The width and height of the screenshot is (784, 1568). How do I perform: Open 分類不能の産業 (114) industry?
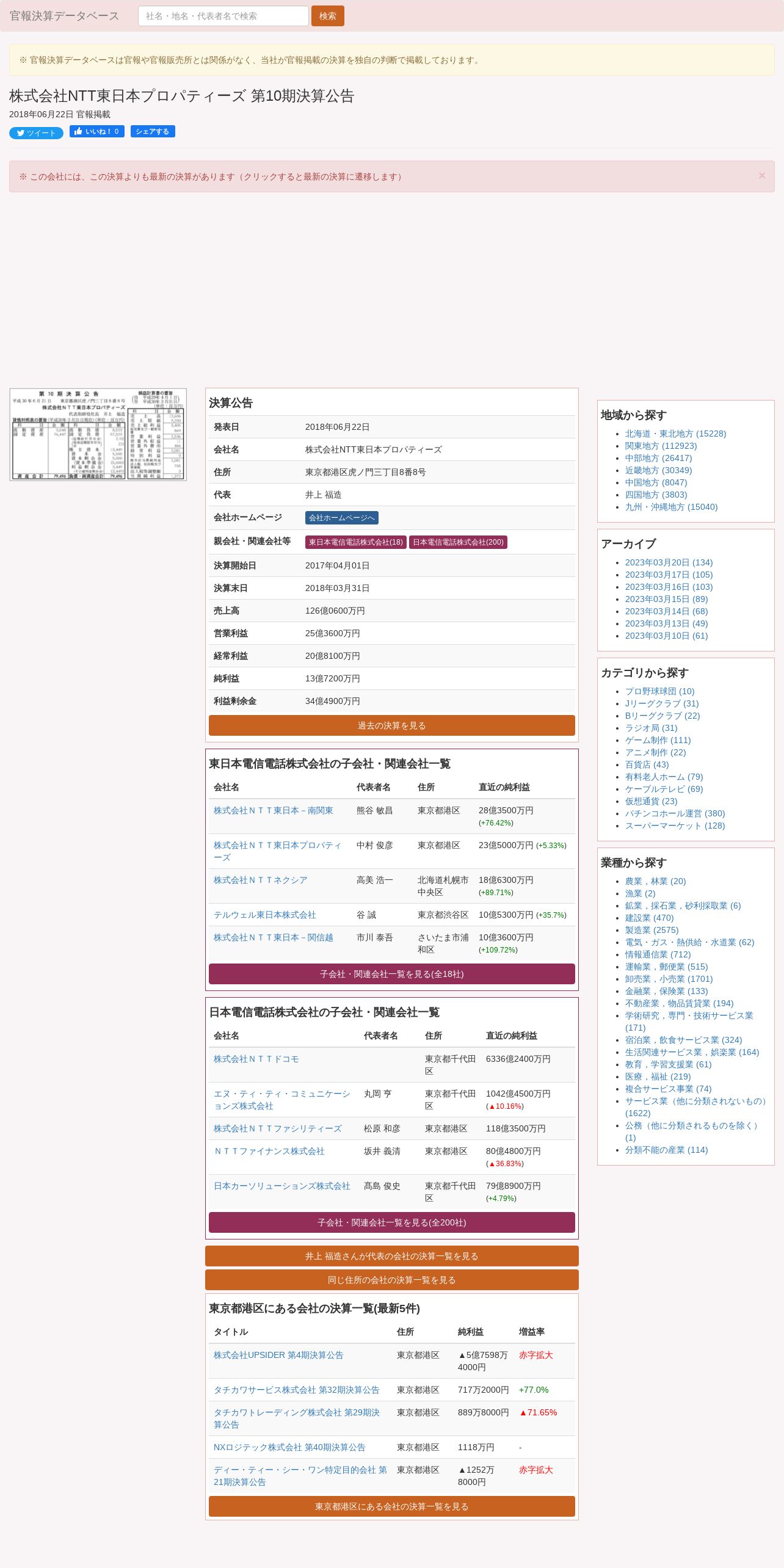[x=666, y=1150]
